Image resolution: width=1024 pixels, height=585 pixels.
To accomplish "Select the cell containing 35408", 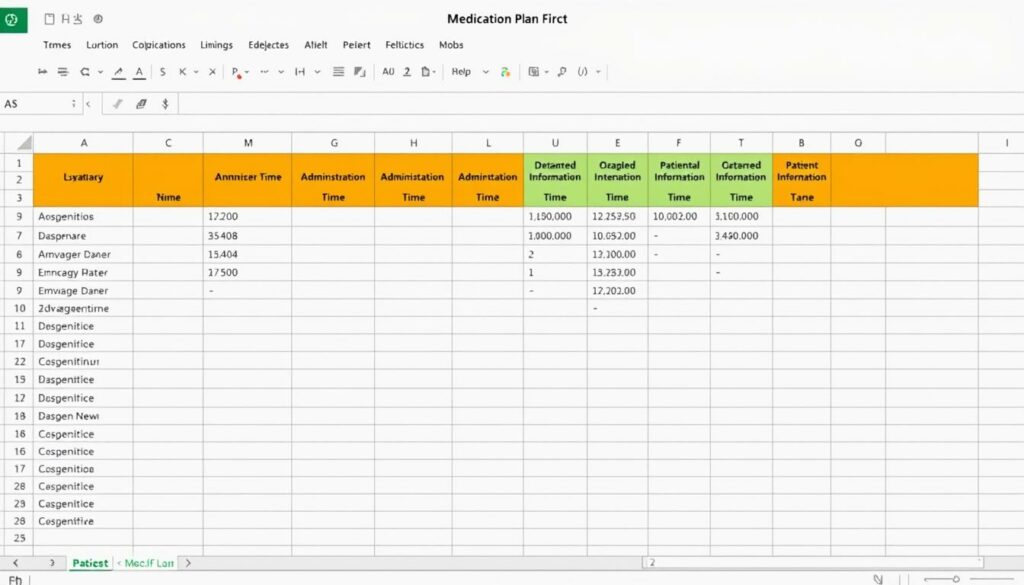I will coord(248,236).
